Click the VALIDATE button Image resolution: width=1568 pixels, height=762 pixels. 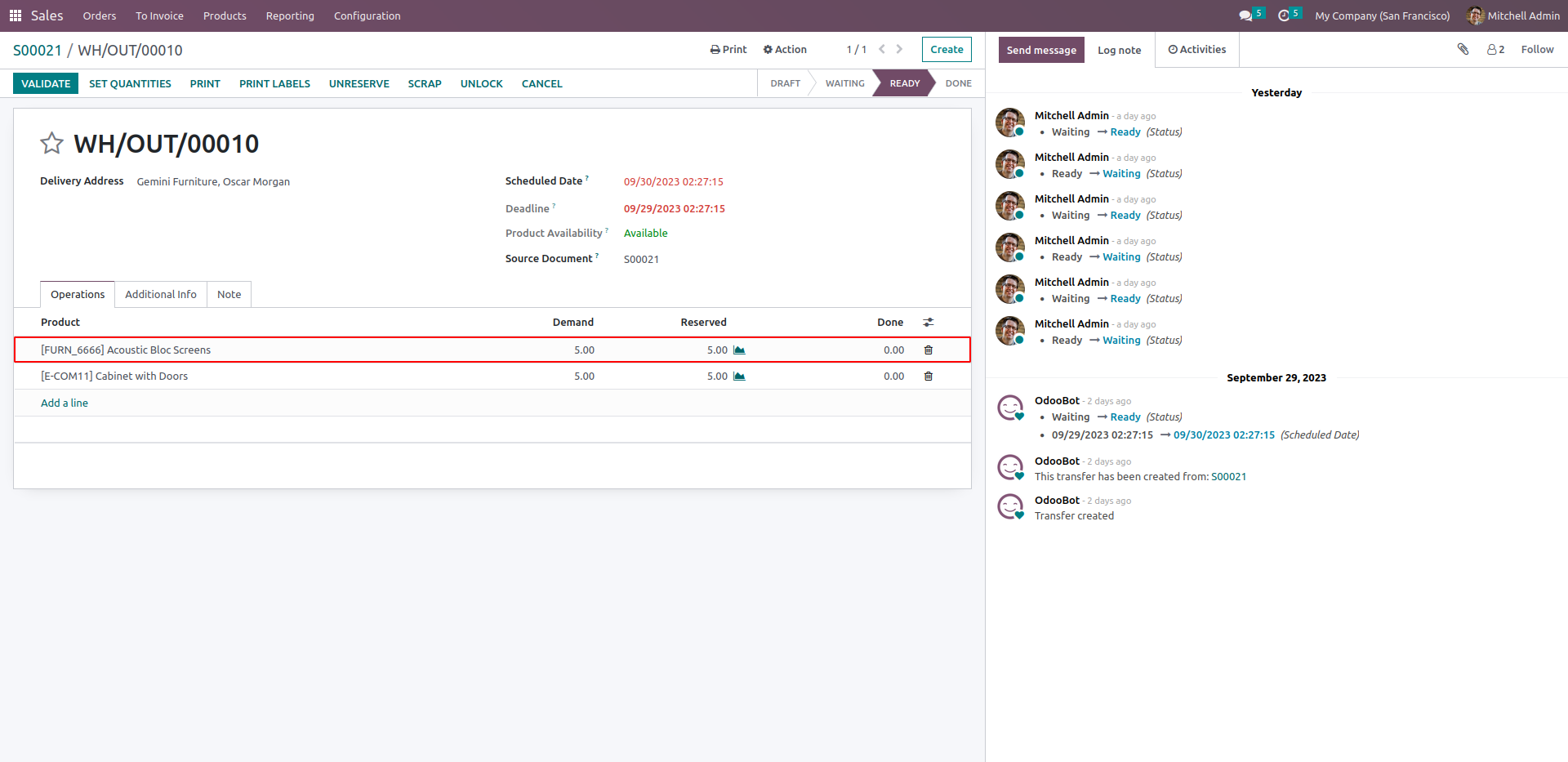coord(46,83)
